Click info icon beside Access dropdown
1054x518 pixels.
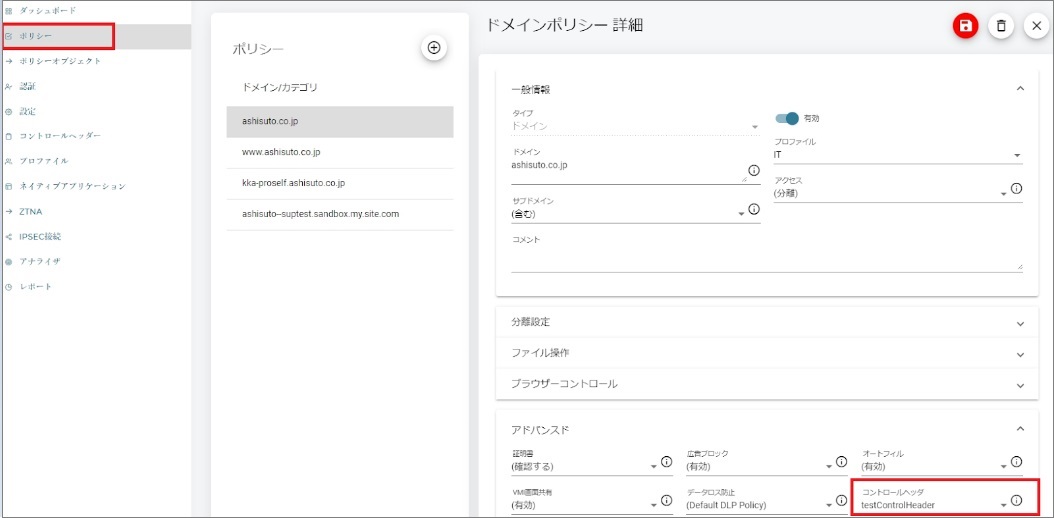[1016, 188]
